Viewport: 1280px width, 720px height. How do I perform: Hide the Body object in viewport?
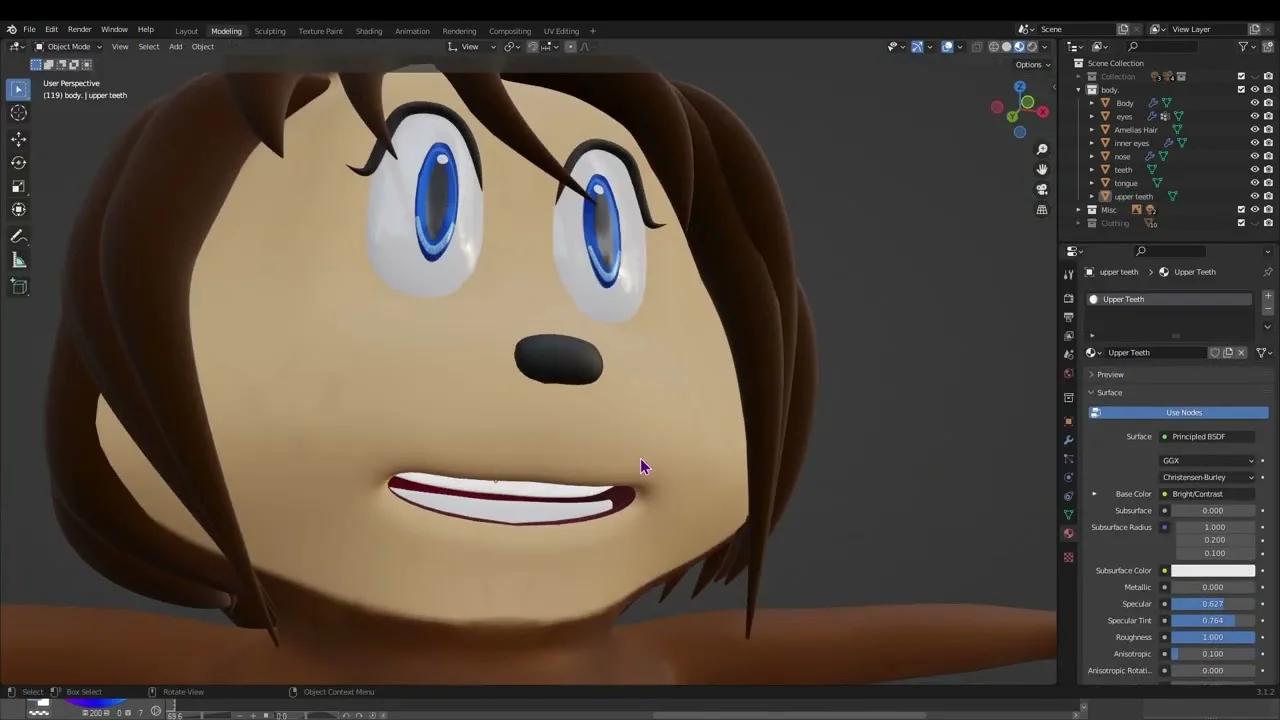[x=1255, y=103]
